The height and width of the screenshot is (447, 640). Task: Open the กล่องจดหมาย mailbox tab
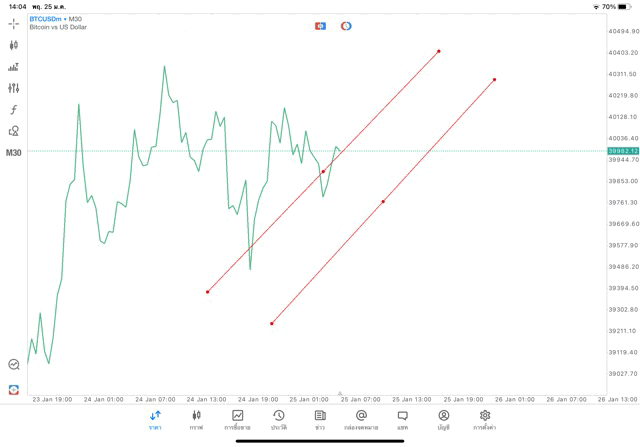coord(361,419)
